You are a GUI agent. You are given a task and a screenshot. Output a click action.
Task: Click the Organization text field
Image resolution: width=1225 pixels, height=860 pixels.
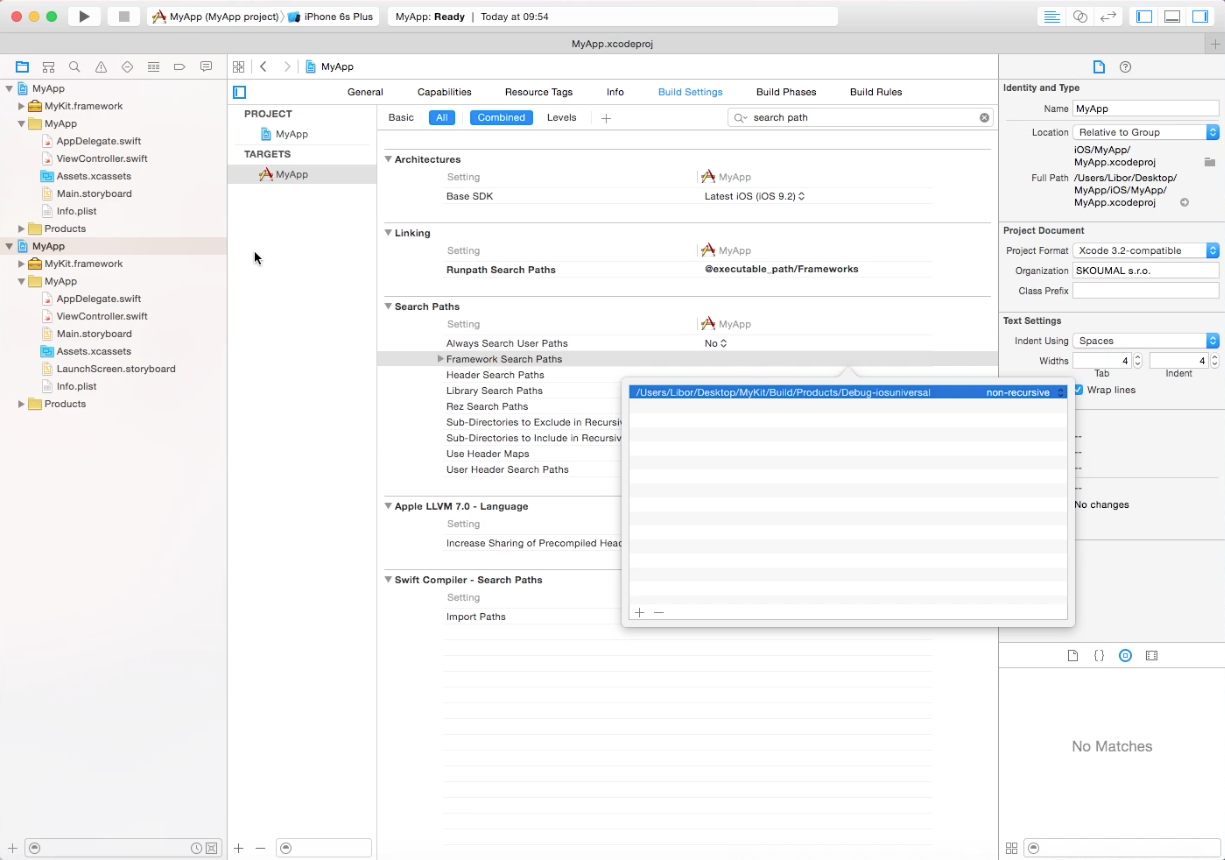(1146, 271)
